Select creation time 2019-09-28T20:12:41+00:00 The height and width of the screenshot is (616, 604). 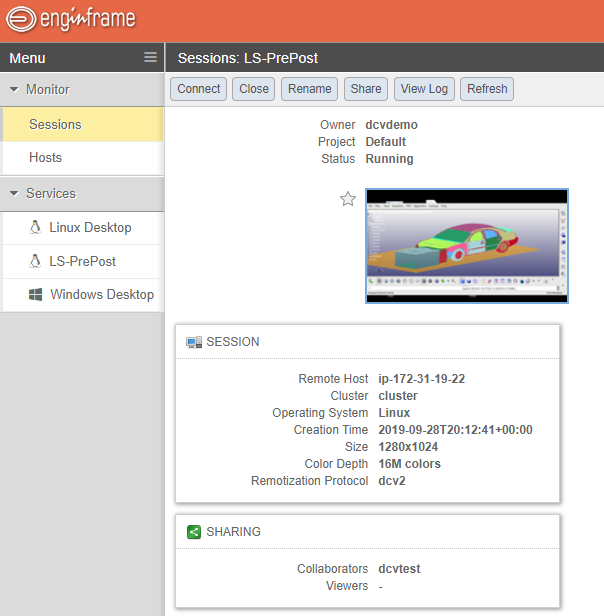(x=455, y=430)
